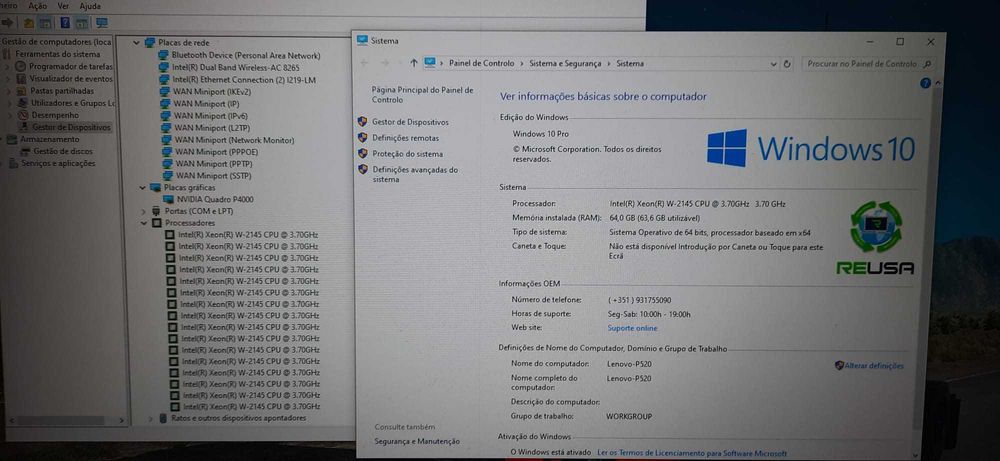Select the Pastas partilhadas folder icon
This screenshot has width=1000, height=461.
pos(22,91)
